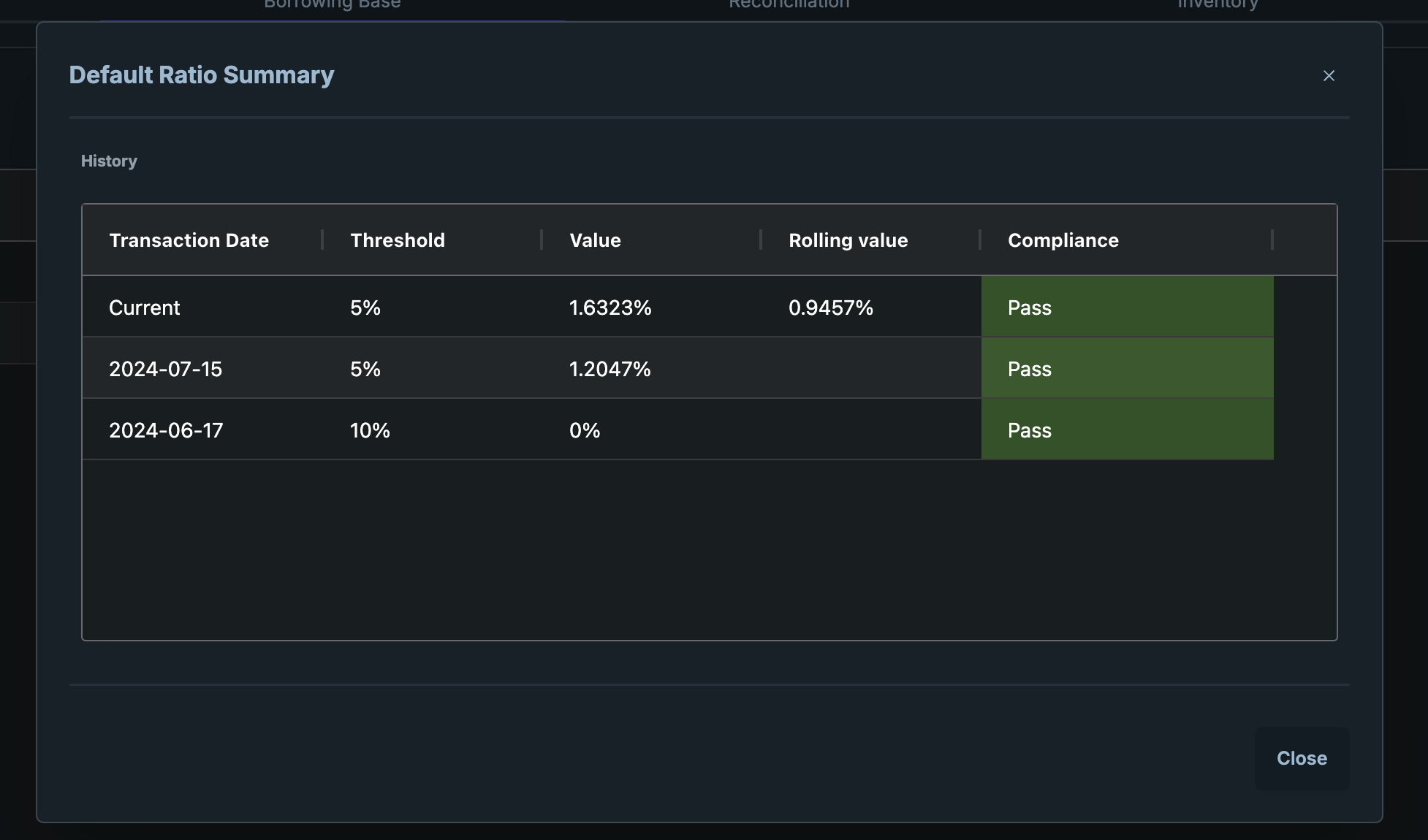Select the Current row date cell
The image size is (1428, 840).
[145, 308]
